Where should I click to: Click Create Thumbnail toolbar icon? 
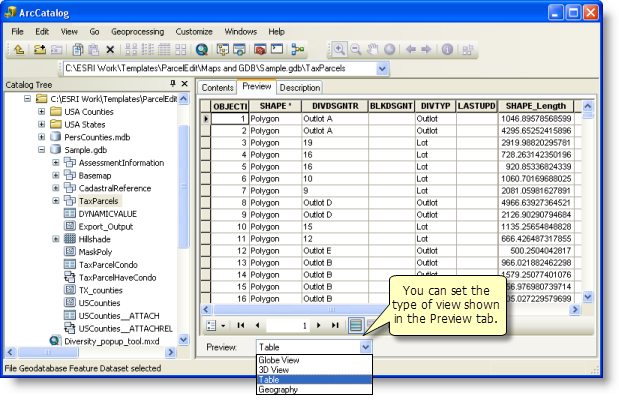[x=468, y=50]
